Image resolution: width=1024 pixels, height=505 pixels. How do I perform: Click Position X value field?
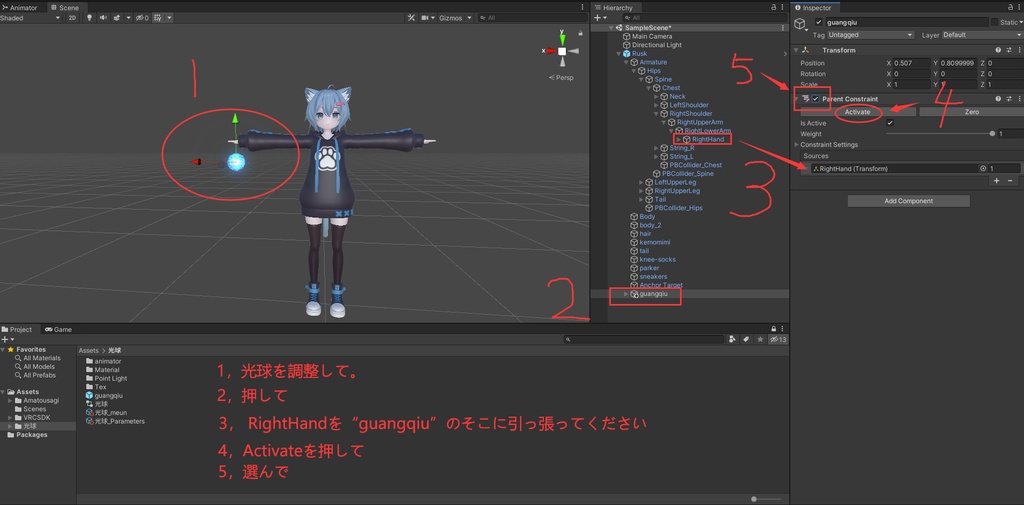[912, 63]
